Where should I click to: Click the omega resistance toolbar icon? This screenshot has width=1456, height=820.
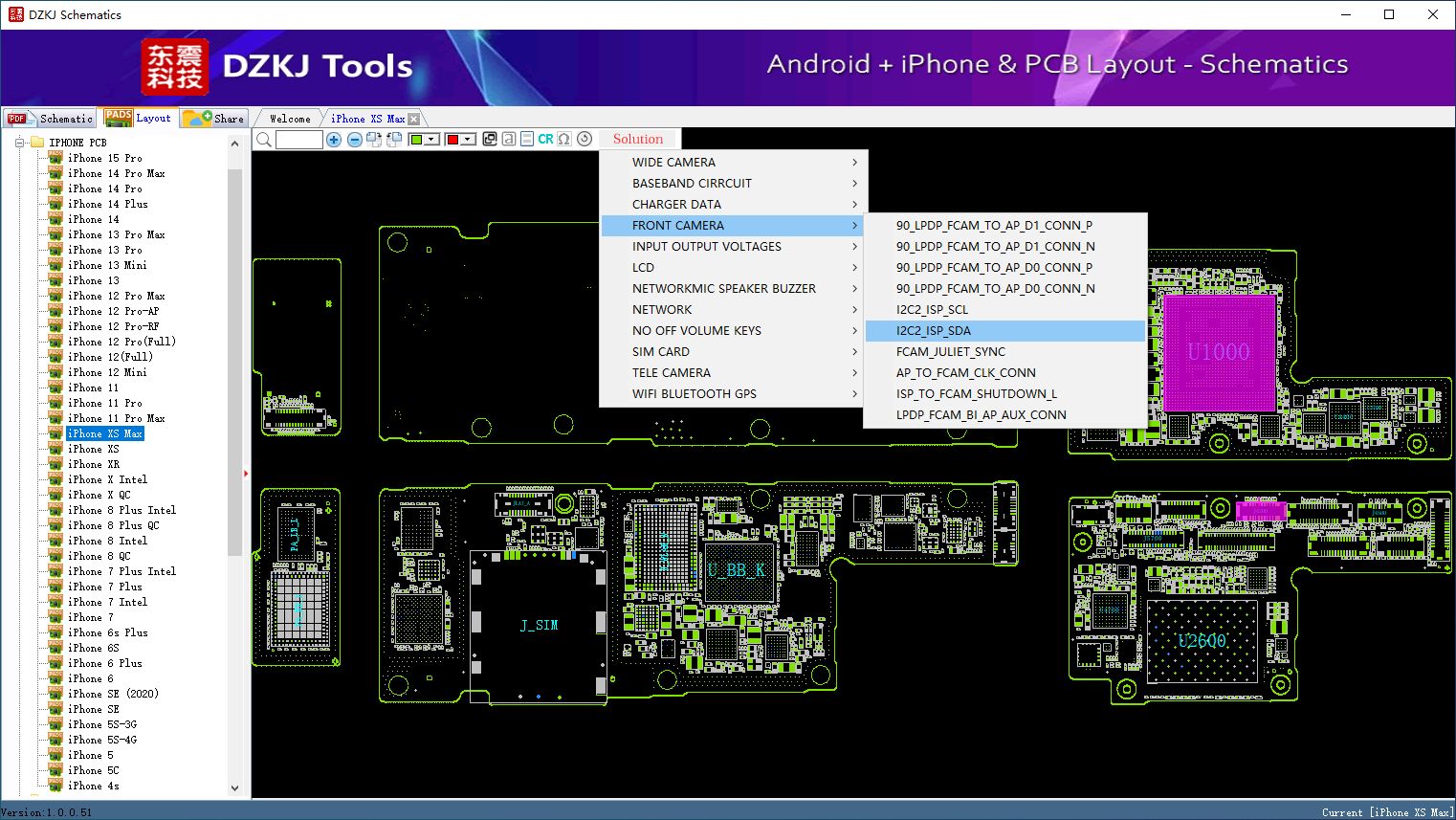tap(564, 139)
